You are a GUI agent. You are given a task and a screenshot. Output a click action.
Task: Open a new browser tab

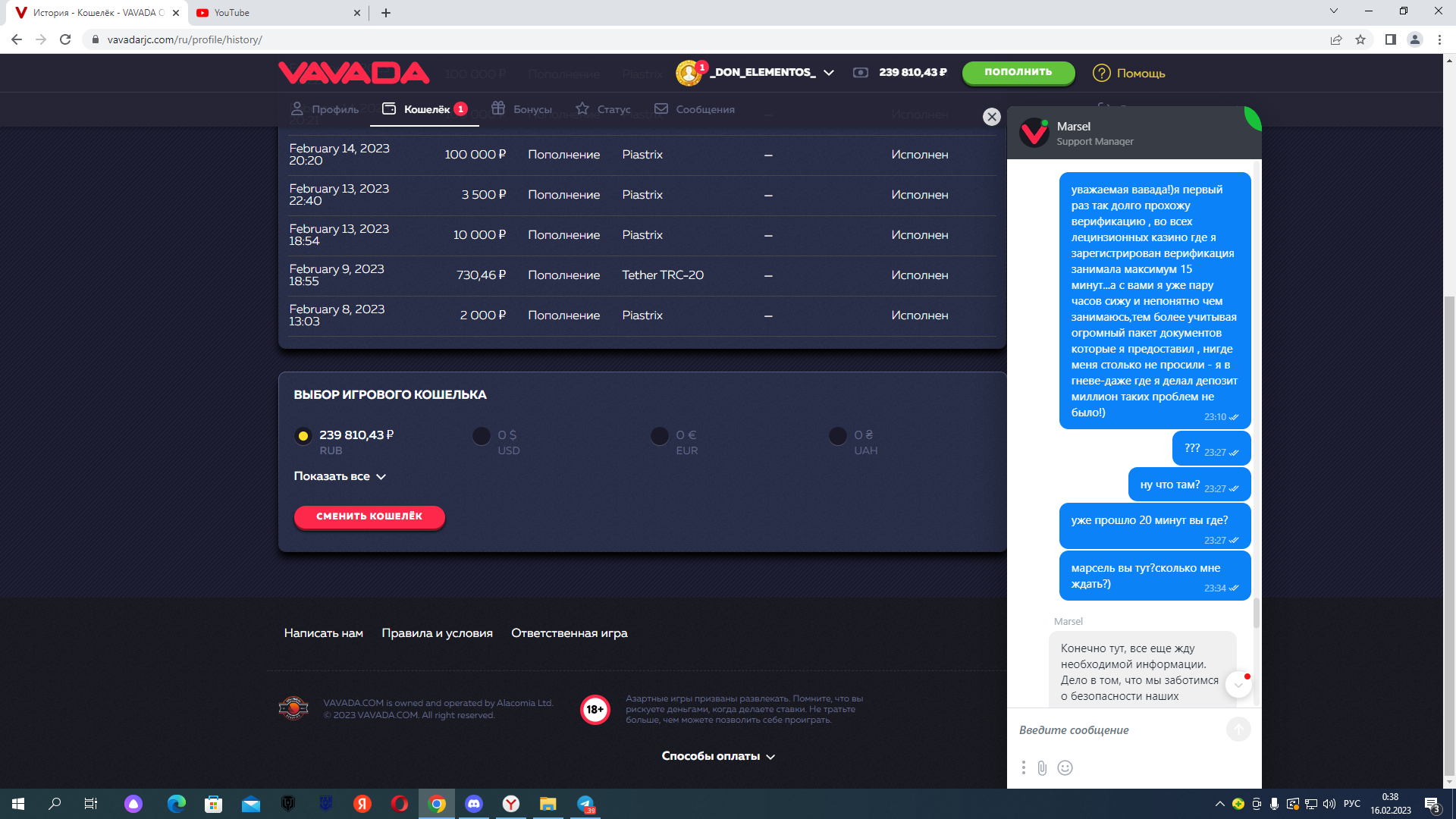[386, 13]
